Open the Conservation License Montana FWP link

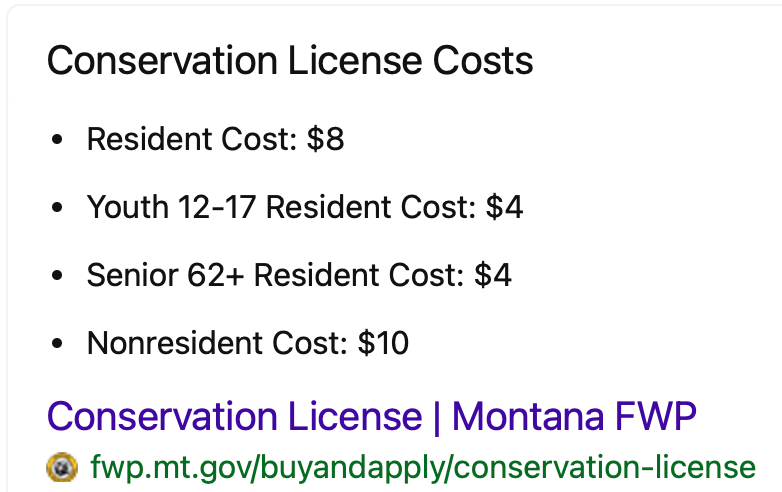tap(371, 416)
